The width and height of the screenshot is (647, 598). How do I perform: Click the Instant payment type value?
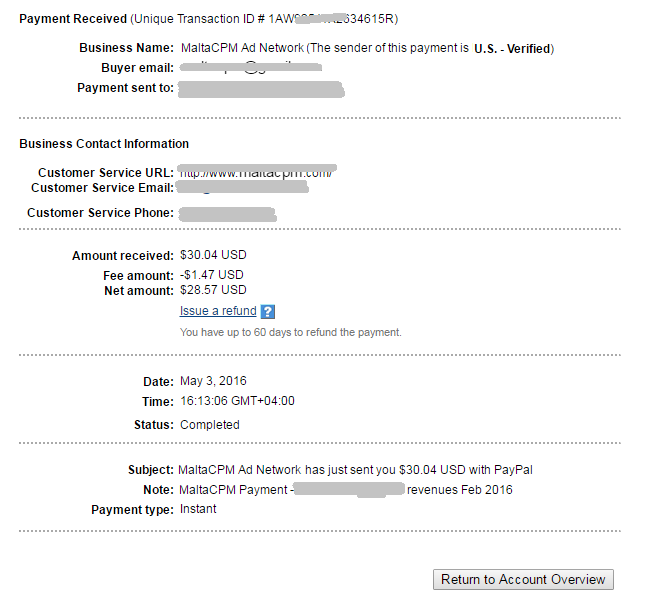[198, 509]
